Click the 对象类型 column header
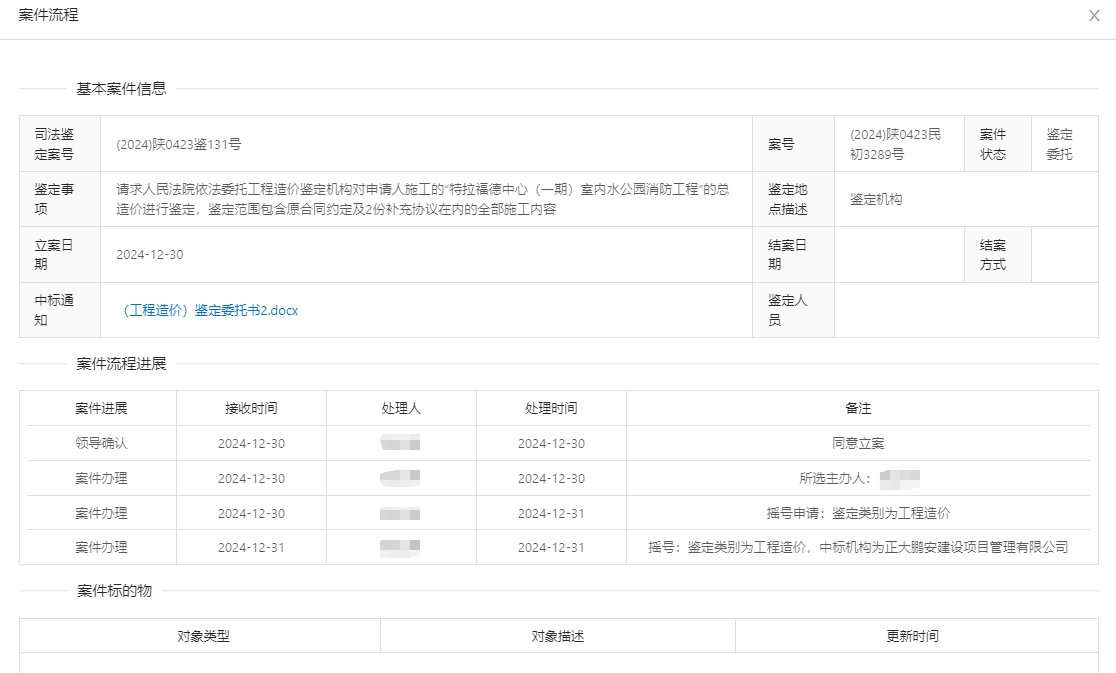Viewport: 1116px width, 673px height. click(203, 636)
